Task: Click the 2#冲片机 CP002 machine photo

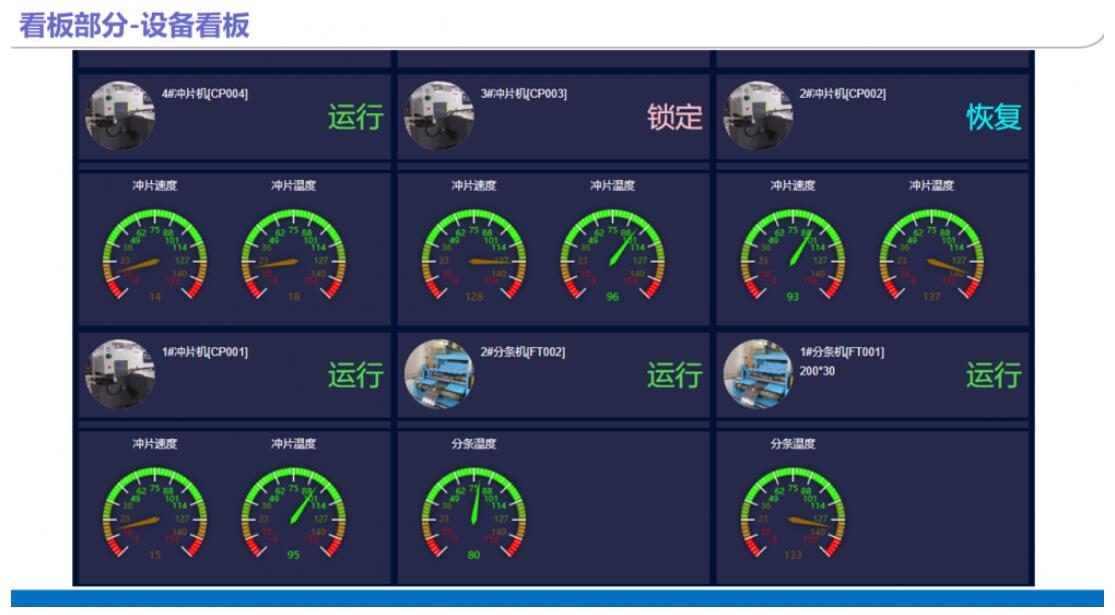Action: point(758,116)
